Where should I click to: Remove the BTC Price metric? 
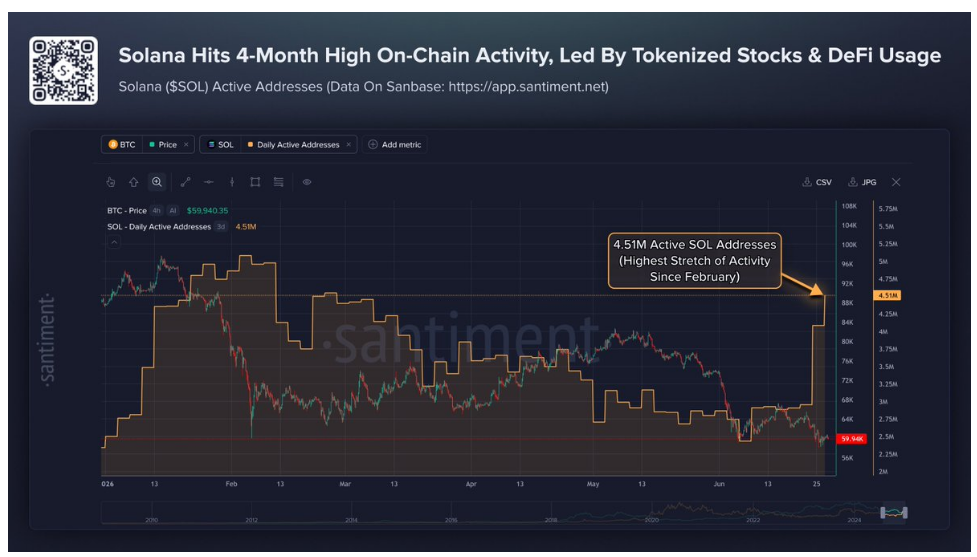tap(186, 145)
